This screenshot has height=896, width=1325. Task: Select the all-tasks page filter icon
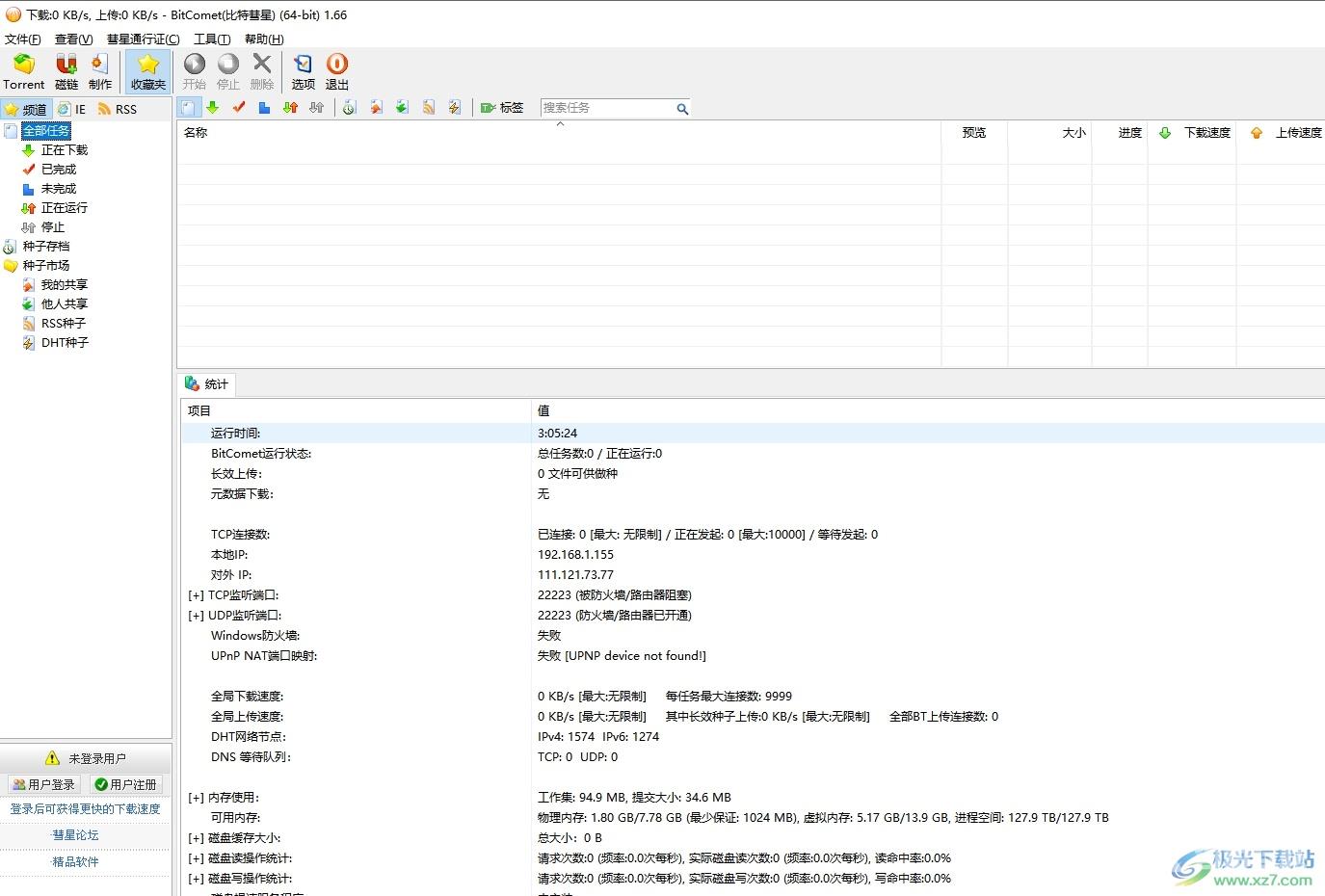pyautogui.click(x=189, y=108)
